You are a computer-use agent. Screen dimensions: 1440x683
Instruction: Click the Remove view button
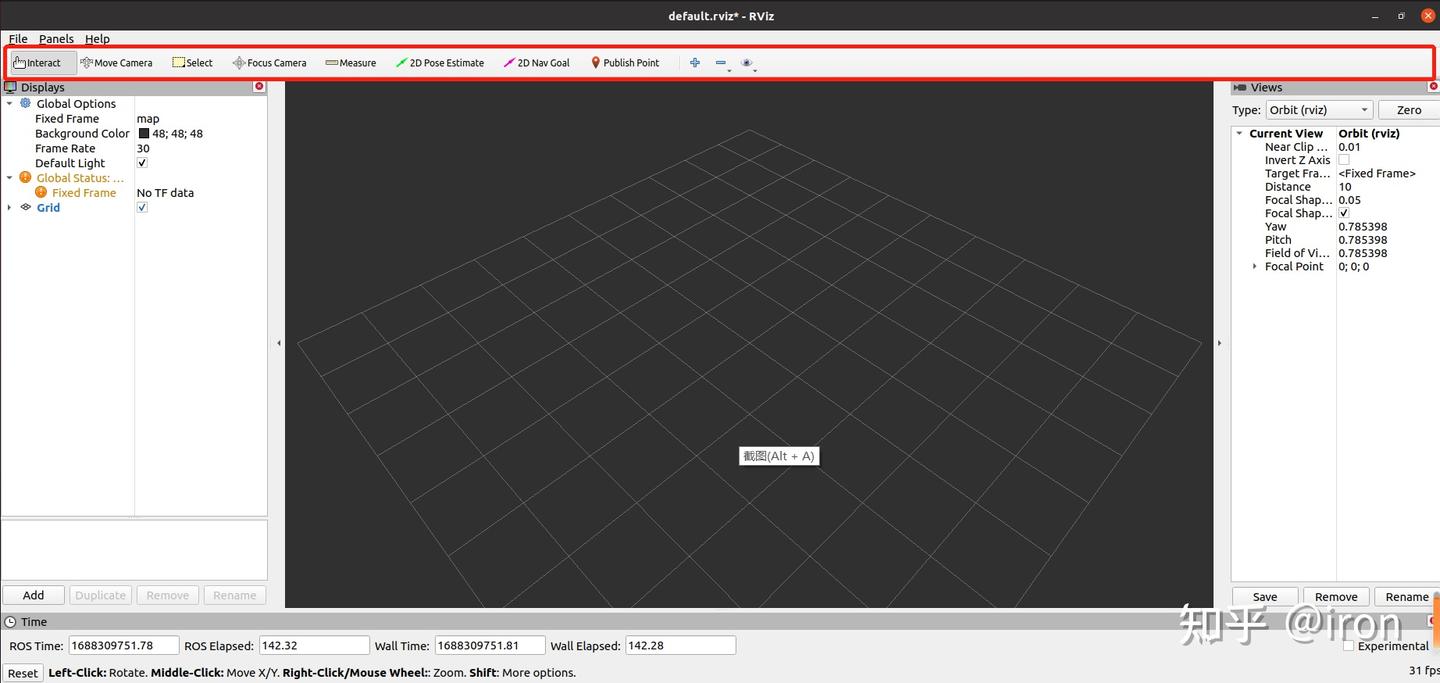click(x=1336, y=597)
